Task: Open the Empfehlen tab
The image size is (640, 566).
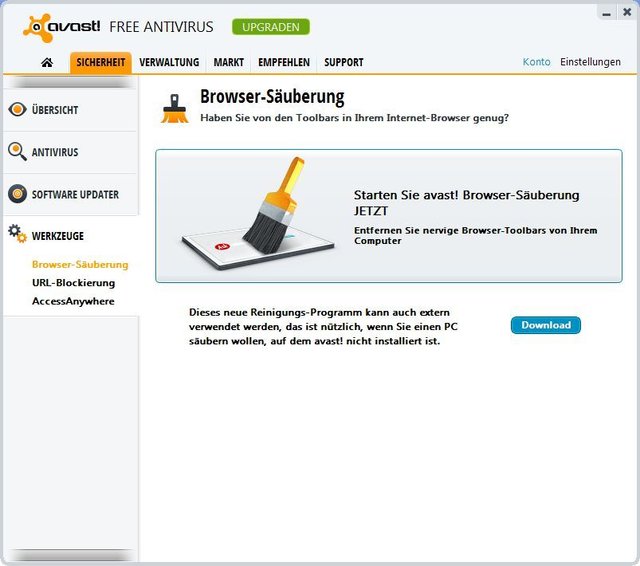Action: 284,62
